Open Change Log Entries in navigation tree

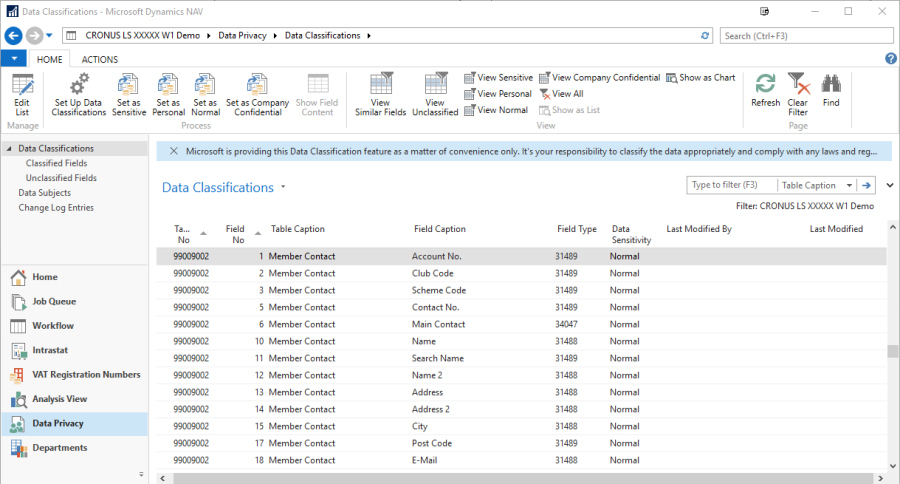pos(56,208)
